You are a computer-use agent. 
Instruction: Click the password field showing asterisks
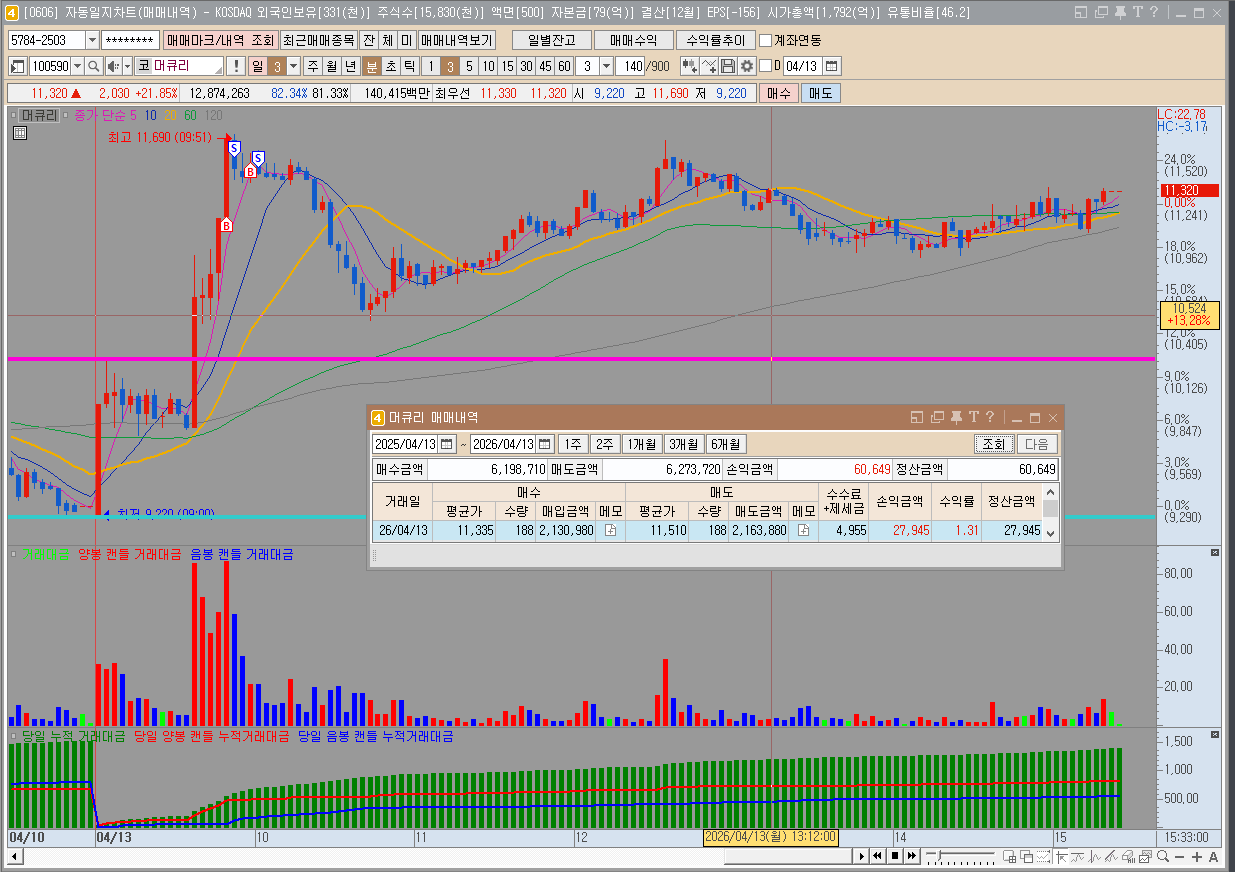[130, 40]
